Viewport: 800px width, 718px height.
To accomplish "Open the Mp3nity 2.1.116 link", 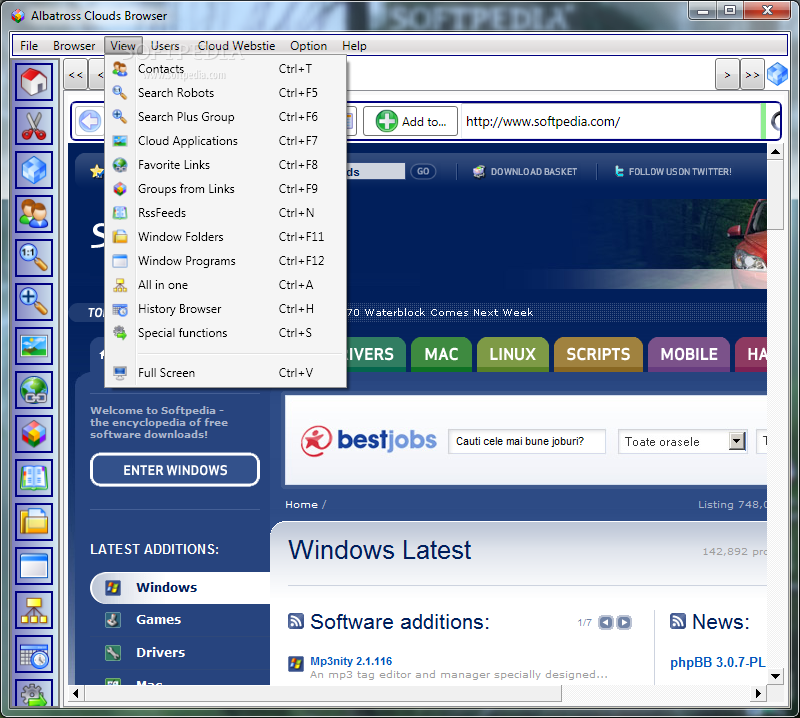I will pyautogui.click(x=351, y=661).
